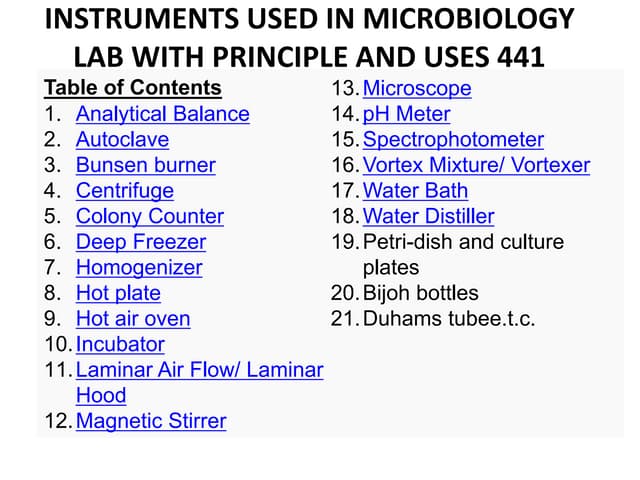This screenshot has height=480, width=640.
Task: Open the Incubator link
Action: 120,345
